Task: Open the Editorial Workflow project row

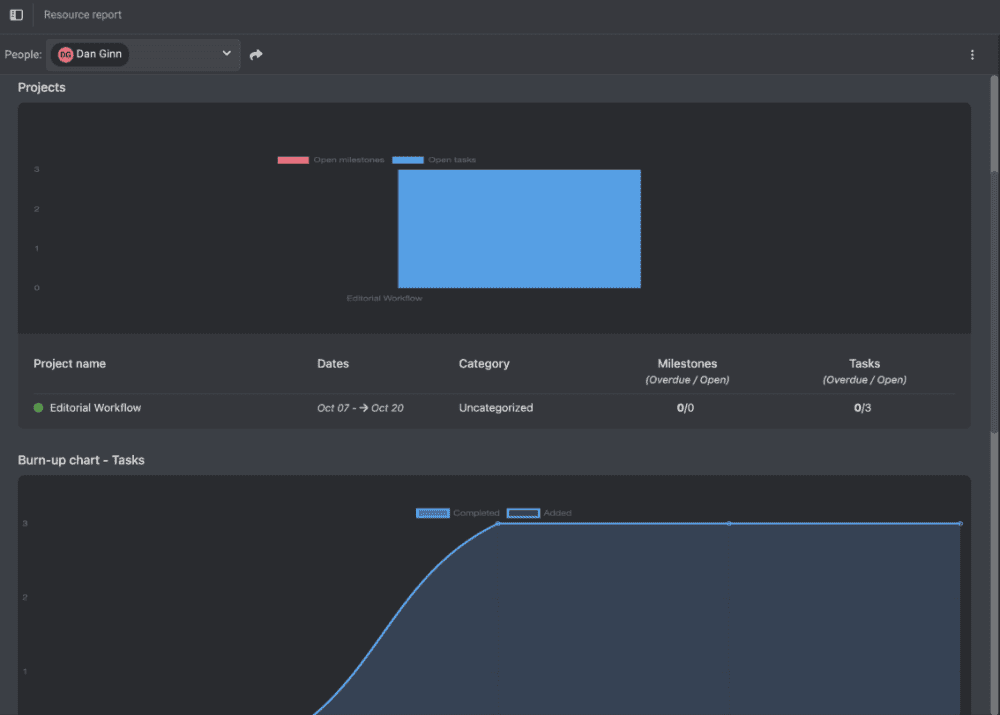Action: coord(494,408)
